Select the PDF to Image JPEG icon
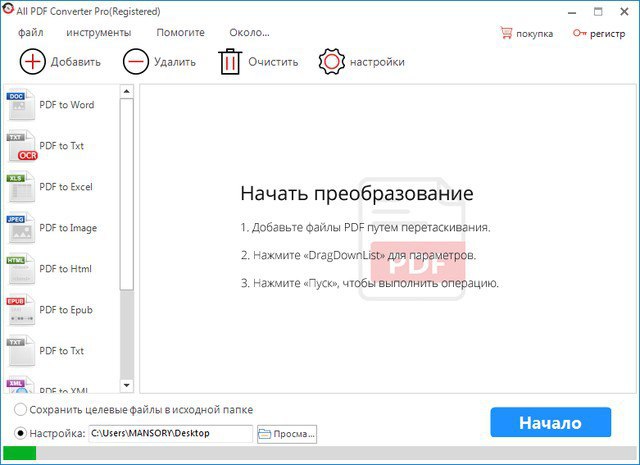 click(x=20, y=228)
